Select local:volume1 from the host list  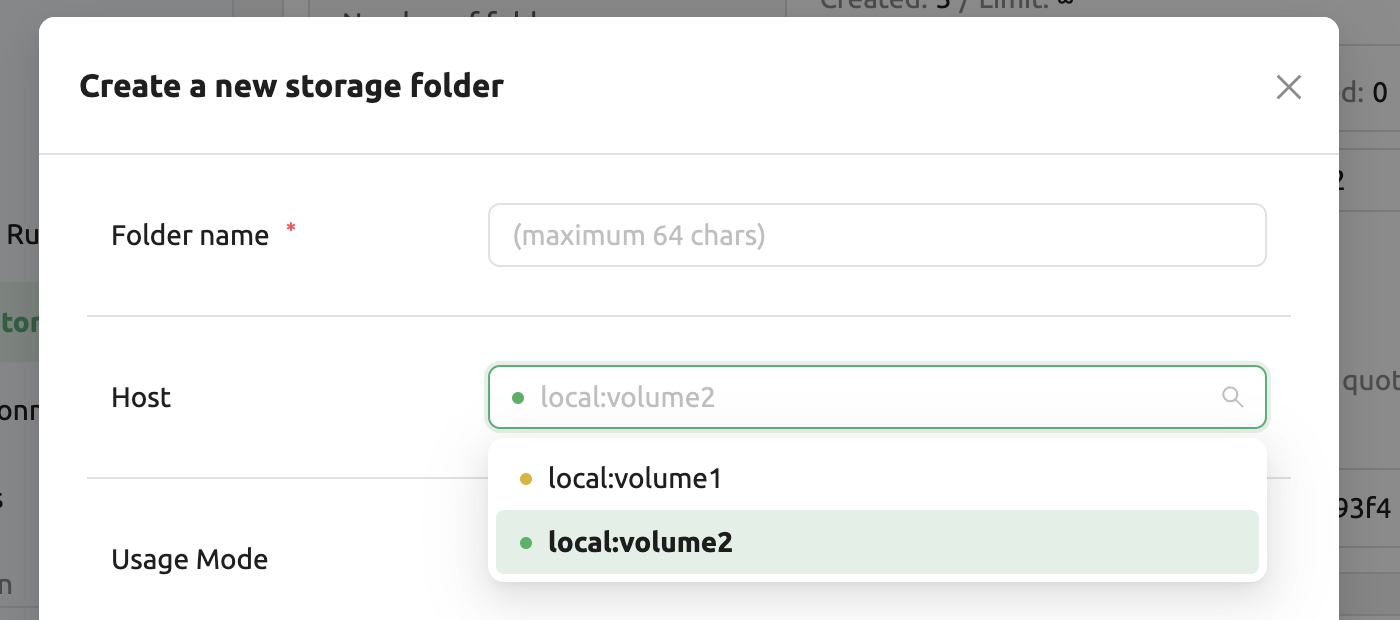click(634, 479)
